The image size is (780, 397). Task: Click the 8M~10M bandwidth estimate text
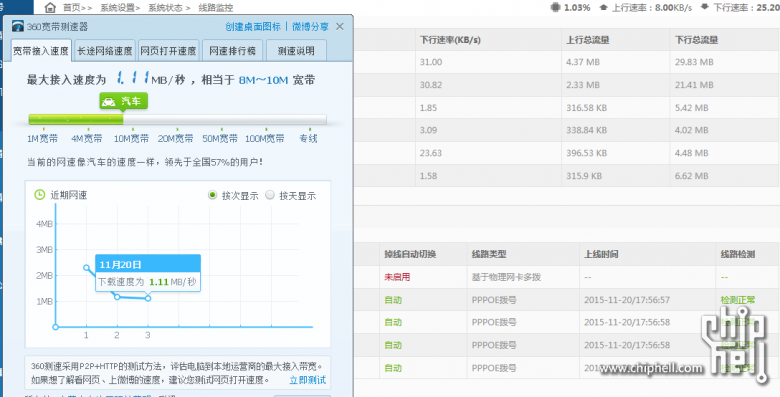264,80
